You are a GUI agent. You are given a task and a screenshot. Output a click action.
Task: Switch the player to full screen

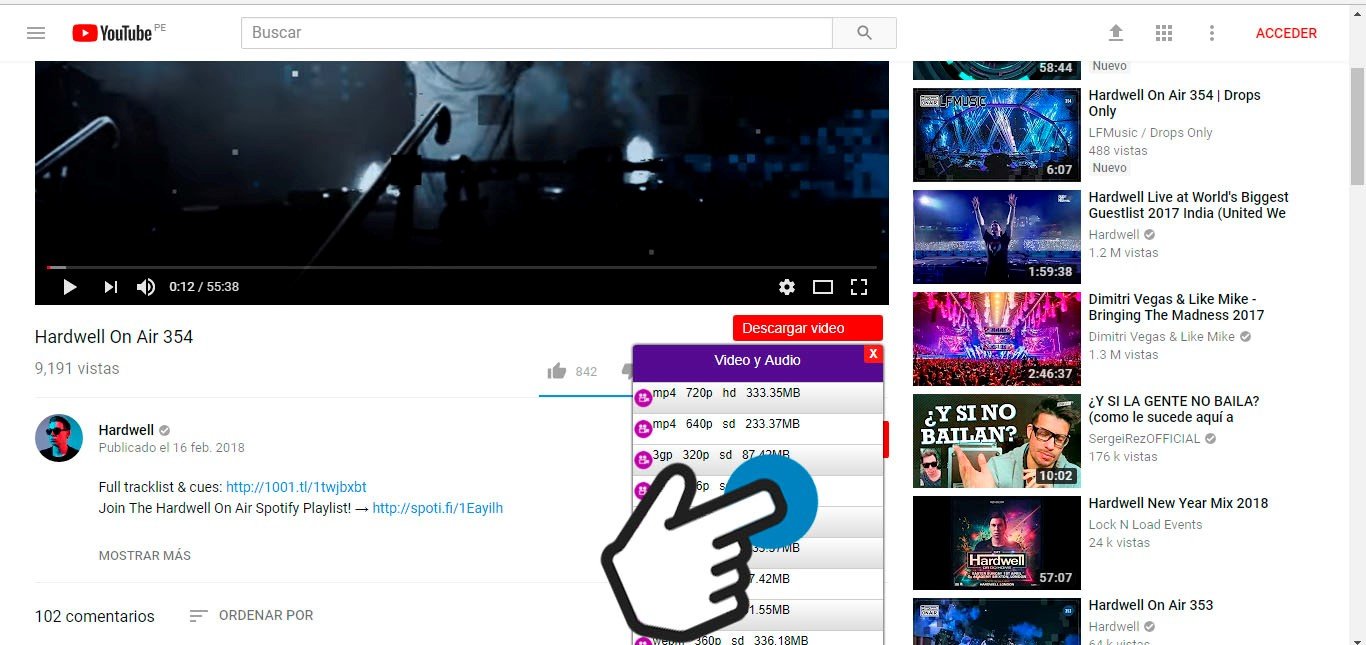point(859,287)
